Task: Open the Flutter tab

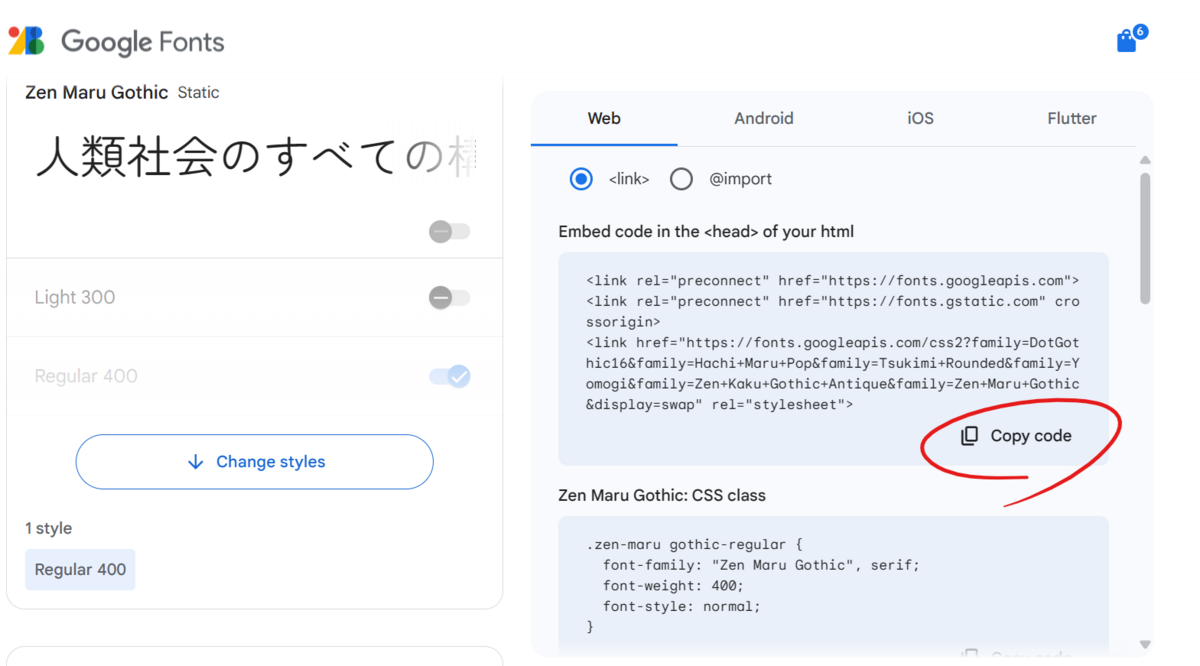Action: click(1072, 118)
